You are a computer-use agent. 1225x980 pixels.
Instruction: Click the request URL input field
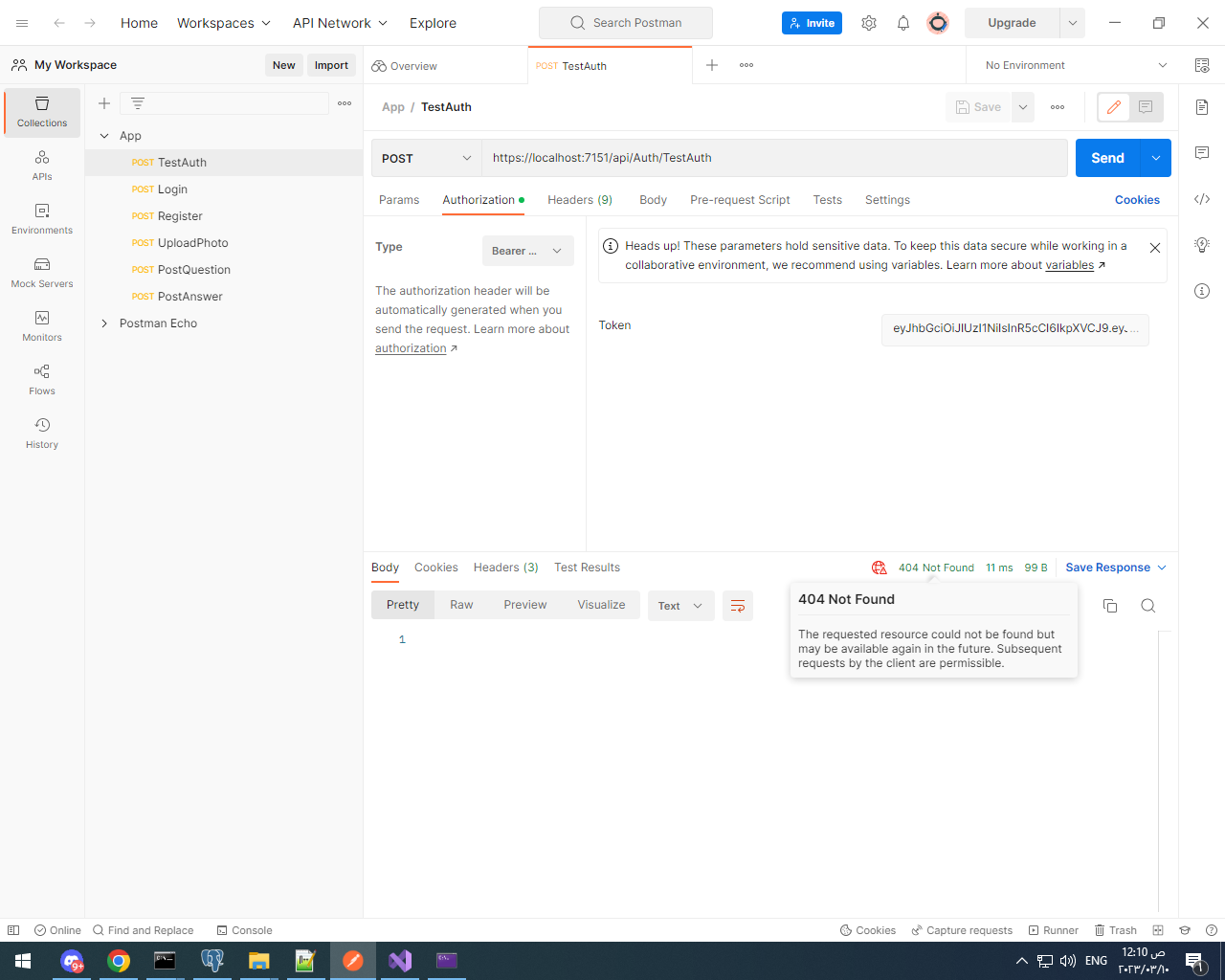[774, 158]
